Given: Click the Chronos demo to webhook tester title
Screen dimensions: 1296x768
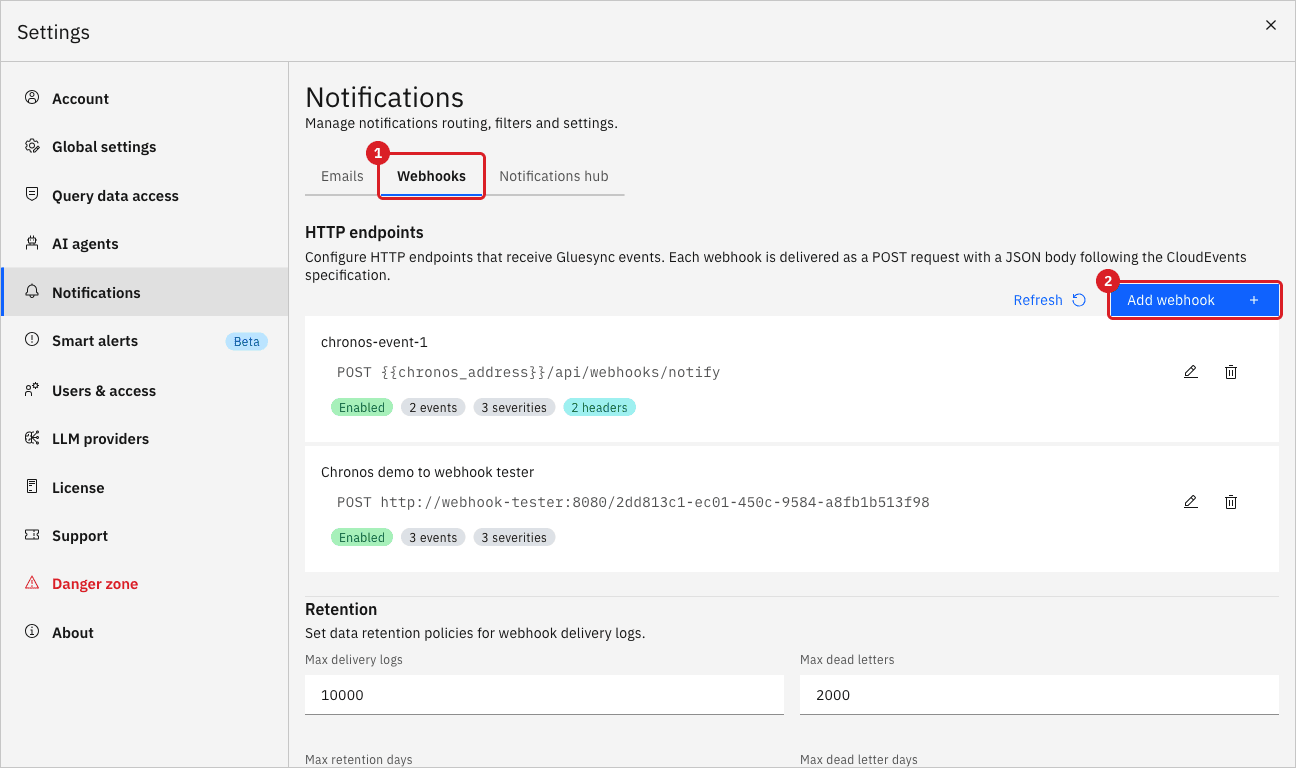Looking at the screenshot, I should point(428,472).
